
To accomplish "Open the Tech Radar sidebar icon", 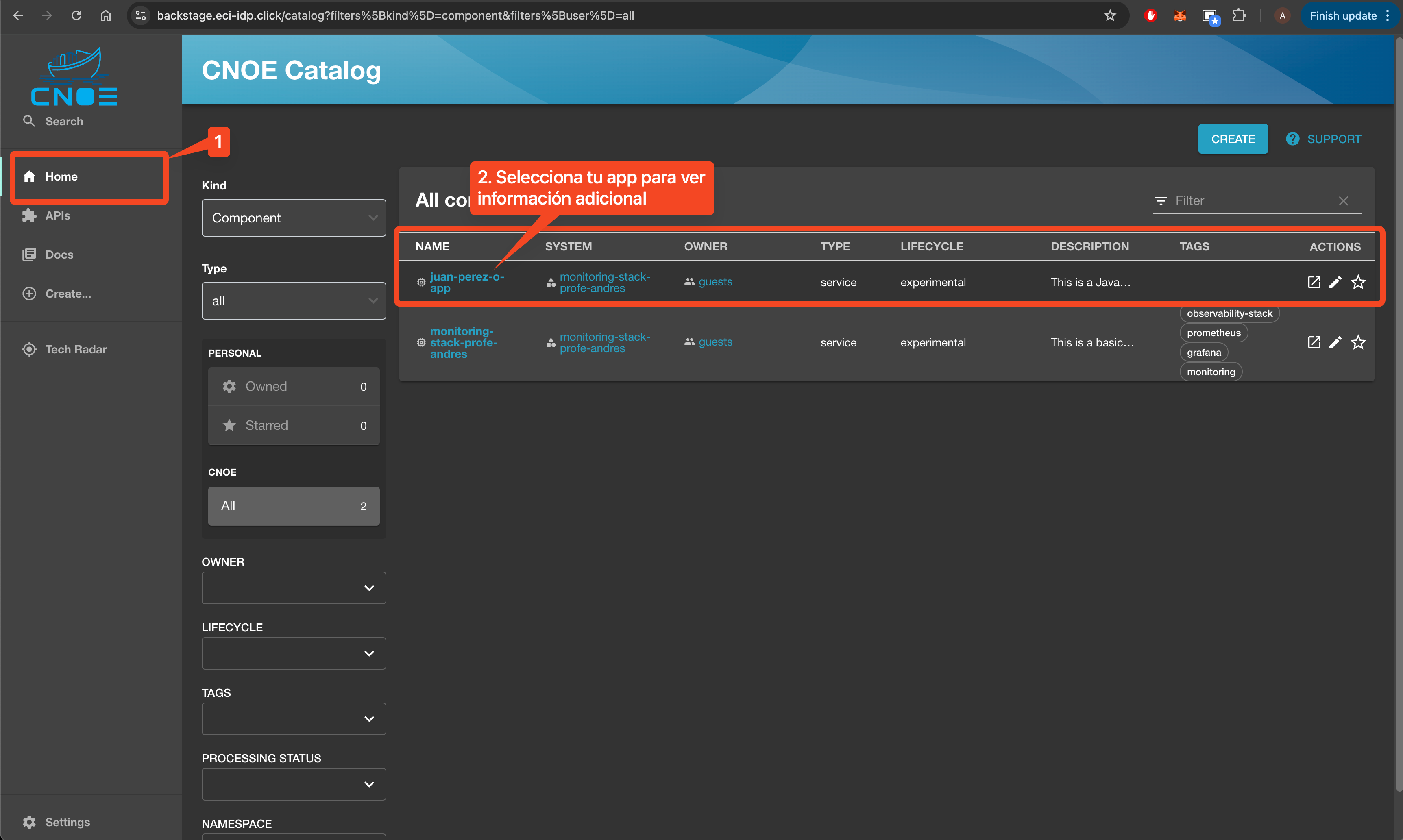I will [29, 349].
